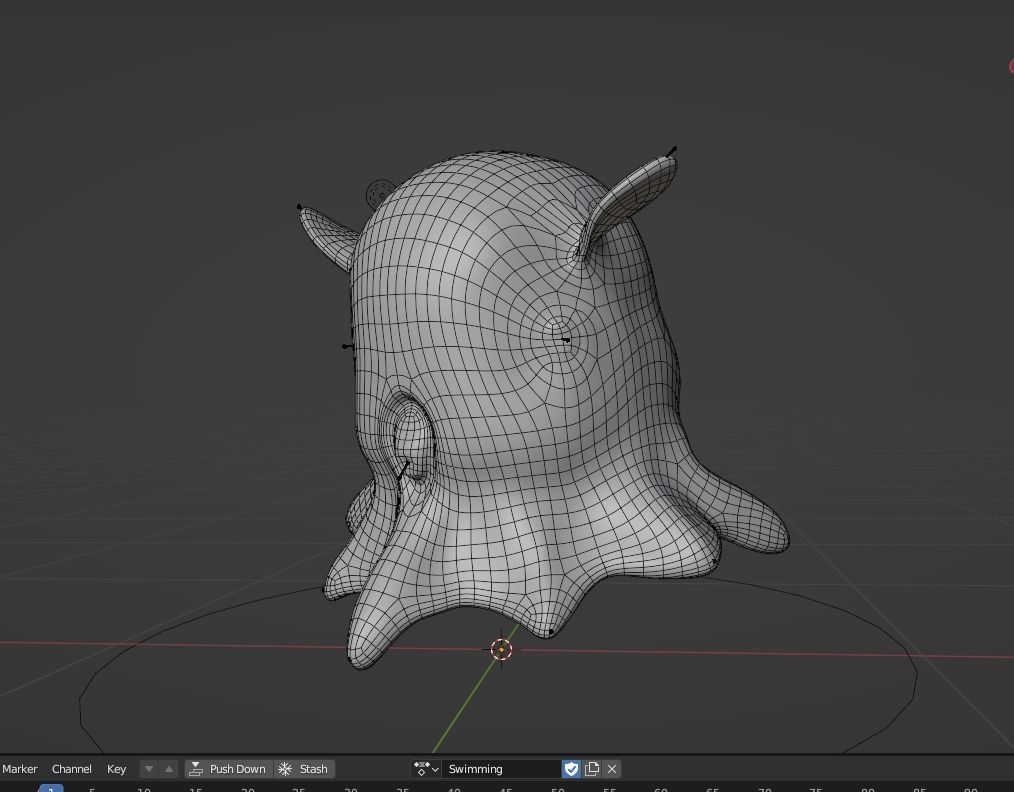This screenshot has height=792, width=1014.
Task: Open the Key menu
Action: pos(116,769)
